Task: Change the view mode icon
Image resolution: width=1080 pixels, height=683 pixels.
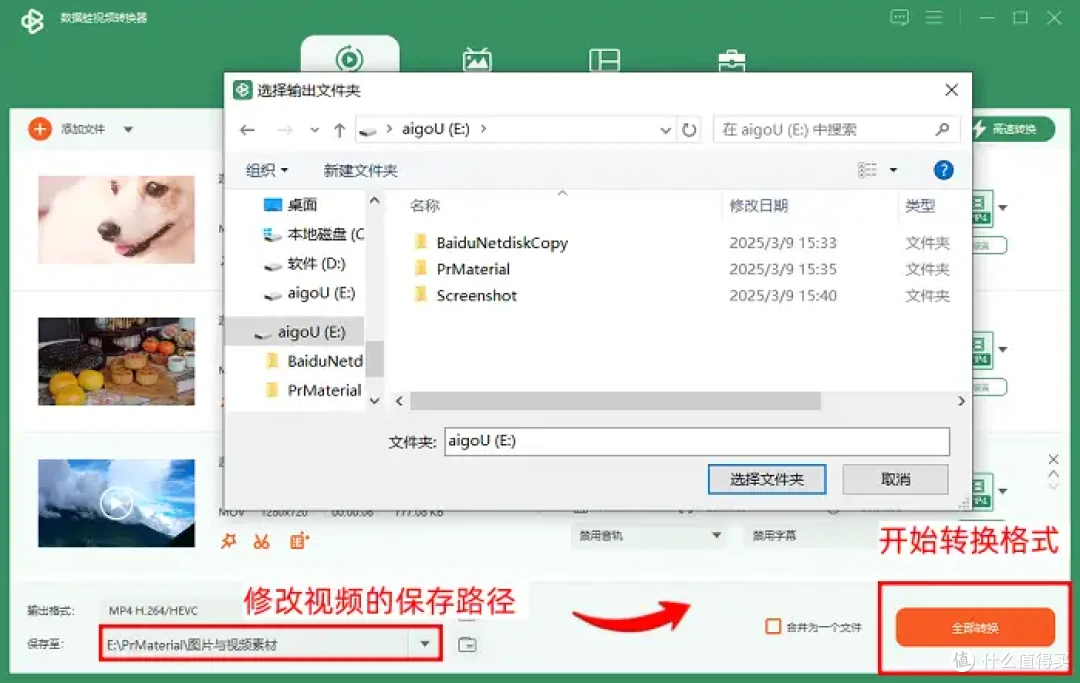Action: click(x=867, y=169)
